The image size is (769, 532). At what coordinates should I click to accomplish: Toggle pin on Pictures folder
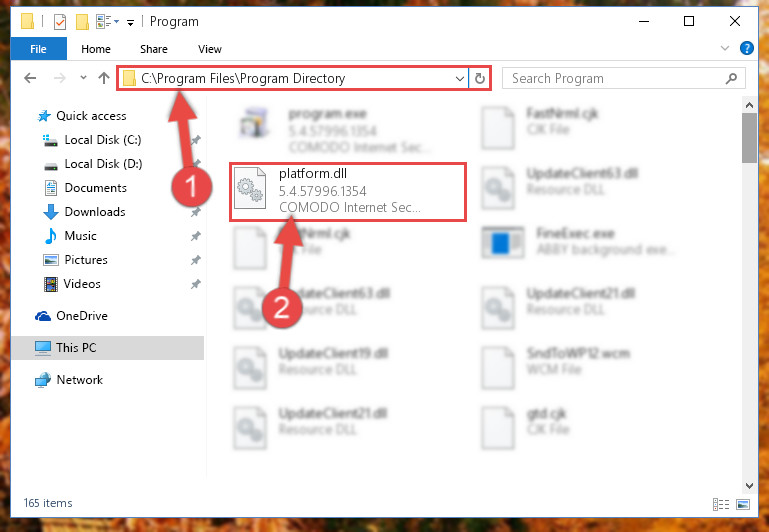point(195,260)
